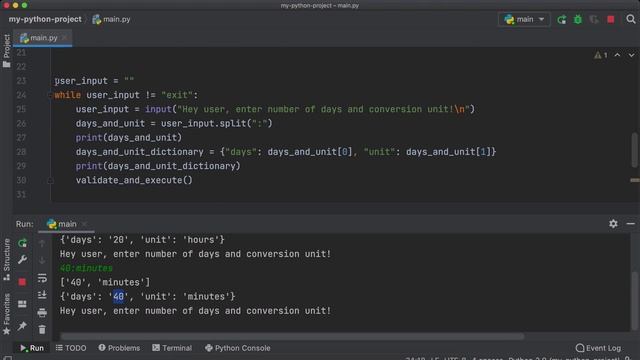The width and height of the screenshot is (640, 360).
Task: Click my-python-project breadcrumb
Action: [45, 19]
